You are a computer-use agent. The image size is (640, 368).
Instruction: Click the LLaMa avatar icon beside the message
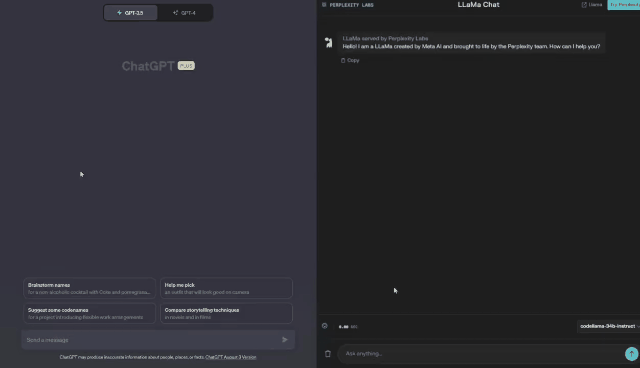pyautogui.click(x=329, y=42)
